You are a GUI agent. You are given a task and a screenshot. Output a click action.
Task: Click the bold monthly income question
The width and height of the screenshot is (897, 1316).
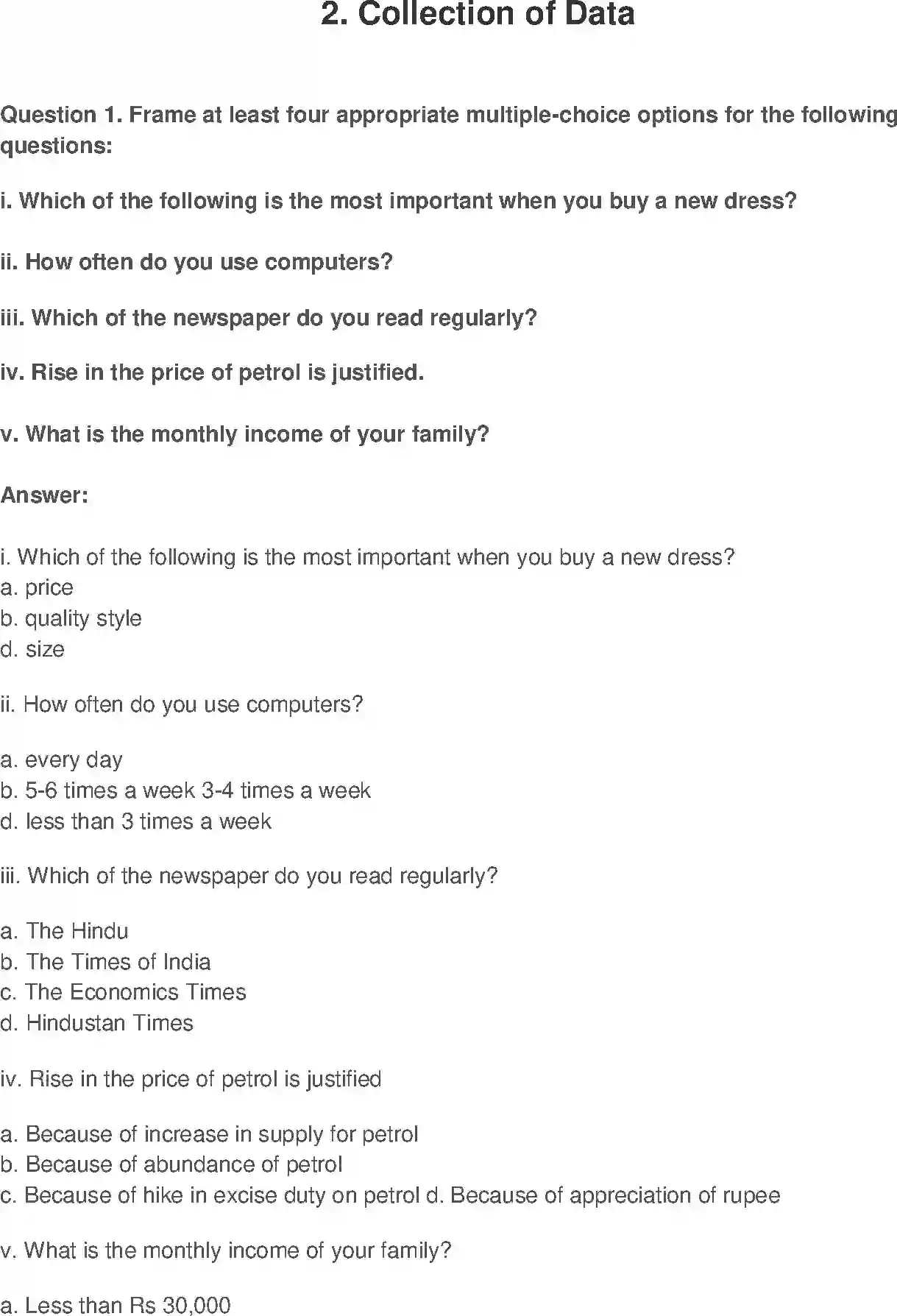pos(244,434)
